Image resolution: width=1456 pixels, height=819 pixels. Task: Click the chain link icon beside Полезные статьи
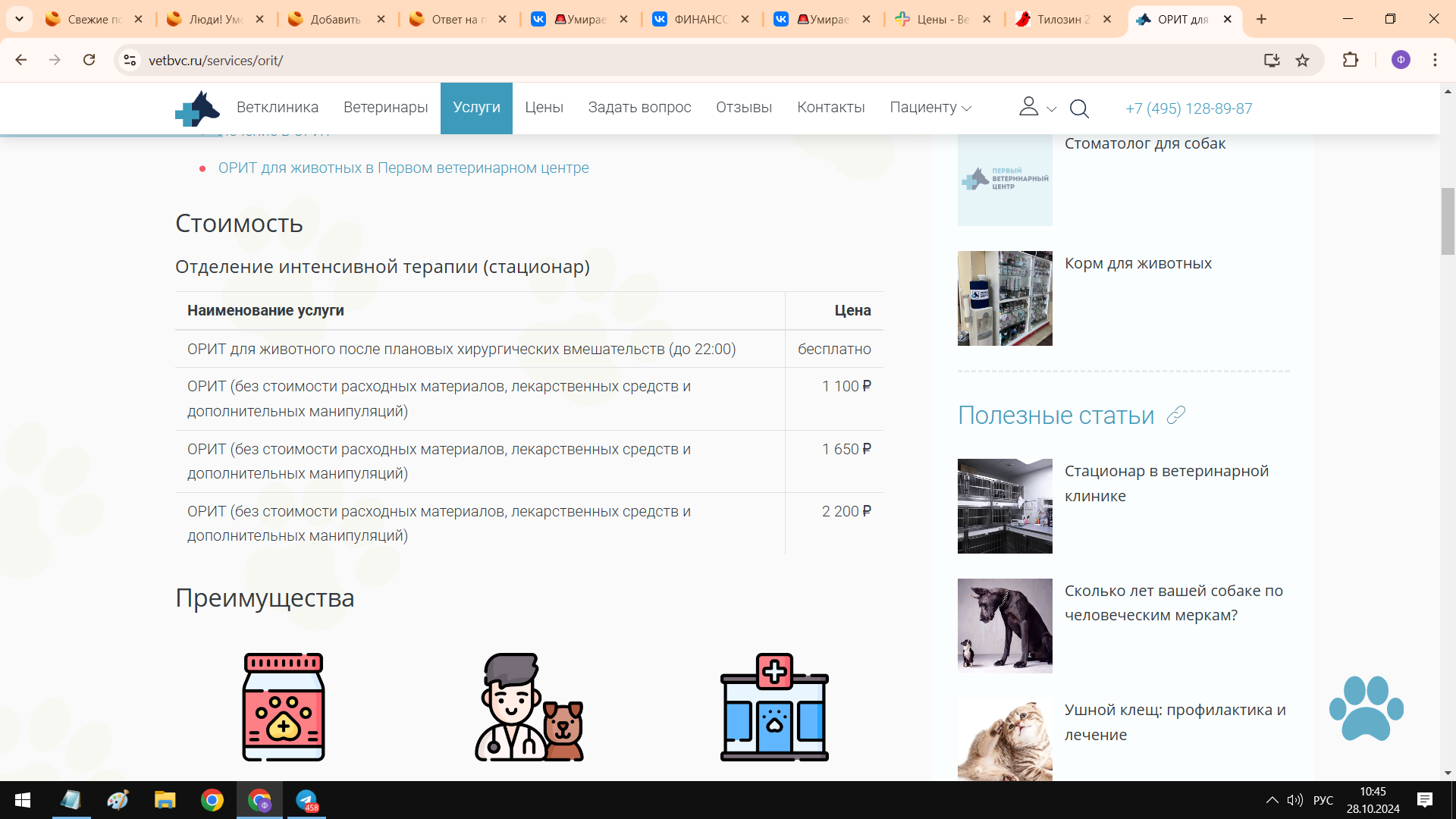[1175, 415]
